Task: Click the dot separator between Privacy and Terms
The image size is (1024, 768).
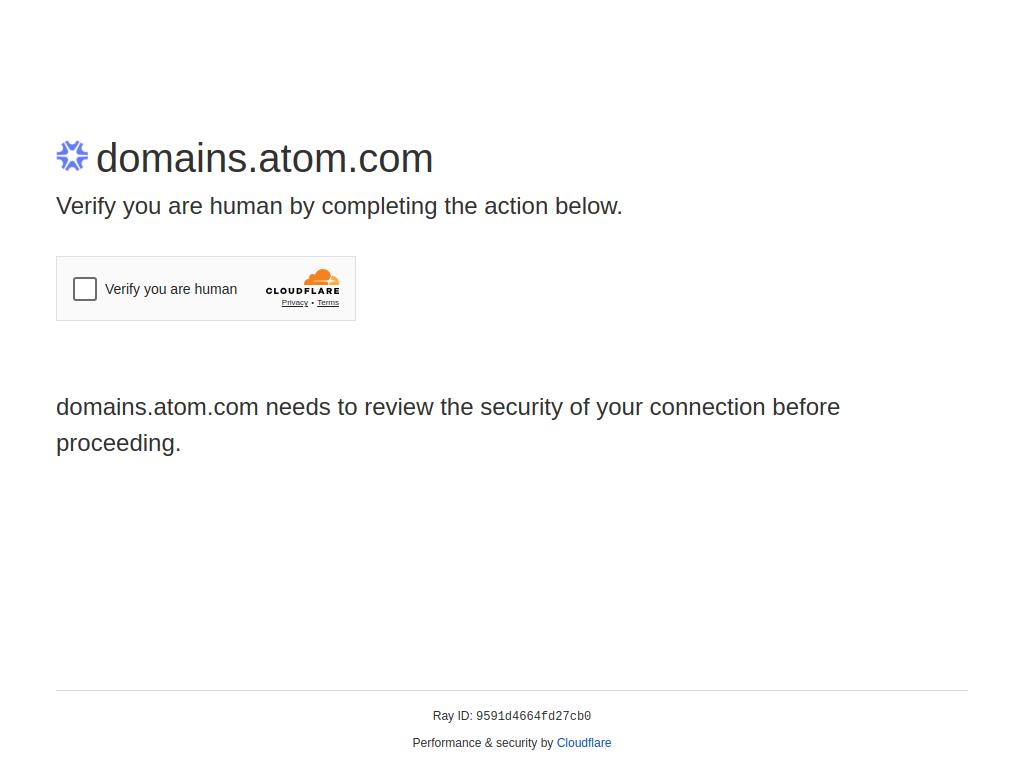Action: (x=313, y=303)
